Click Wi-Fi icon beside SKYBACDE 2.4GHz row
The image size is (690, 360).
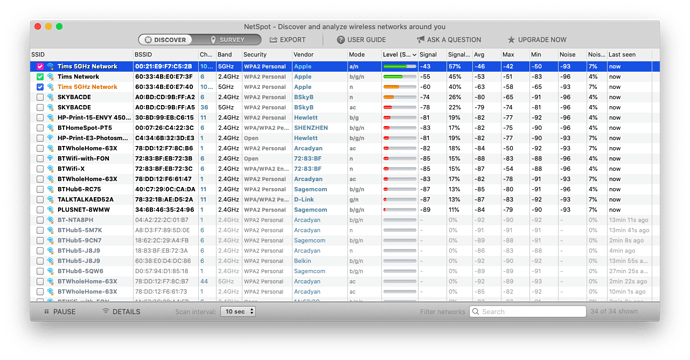pos(51,97)
